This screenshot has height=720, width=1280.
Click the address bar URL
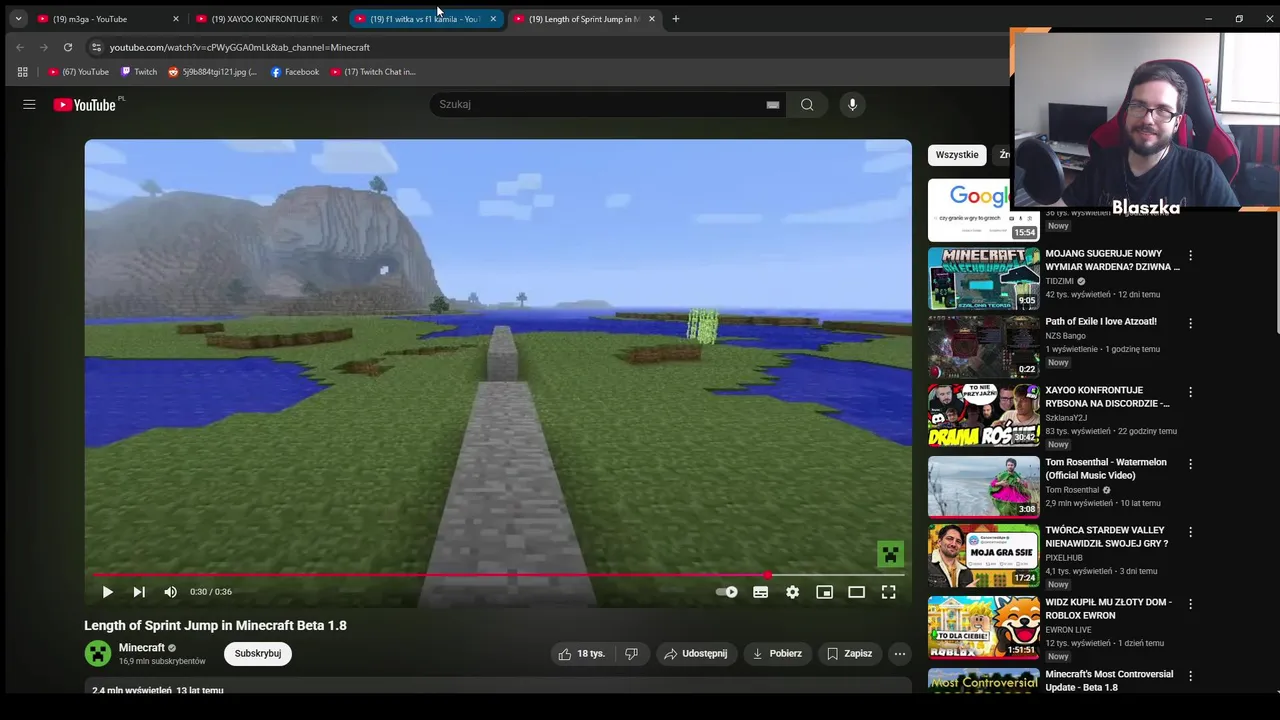coord(240,47)
